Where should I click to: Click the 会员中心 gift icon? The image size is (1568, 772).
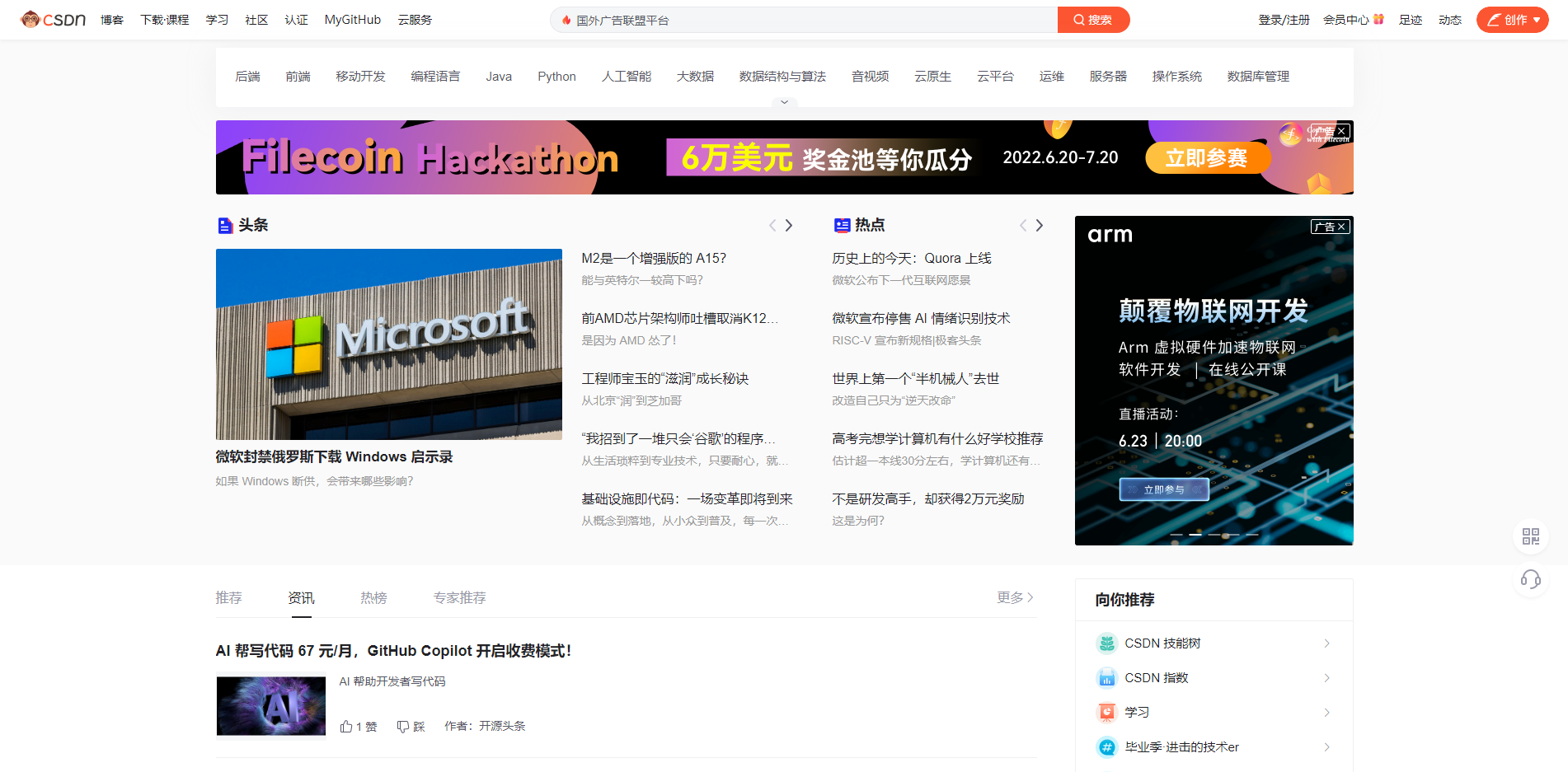[x=1378, y=19]
